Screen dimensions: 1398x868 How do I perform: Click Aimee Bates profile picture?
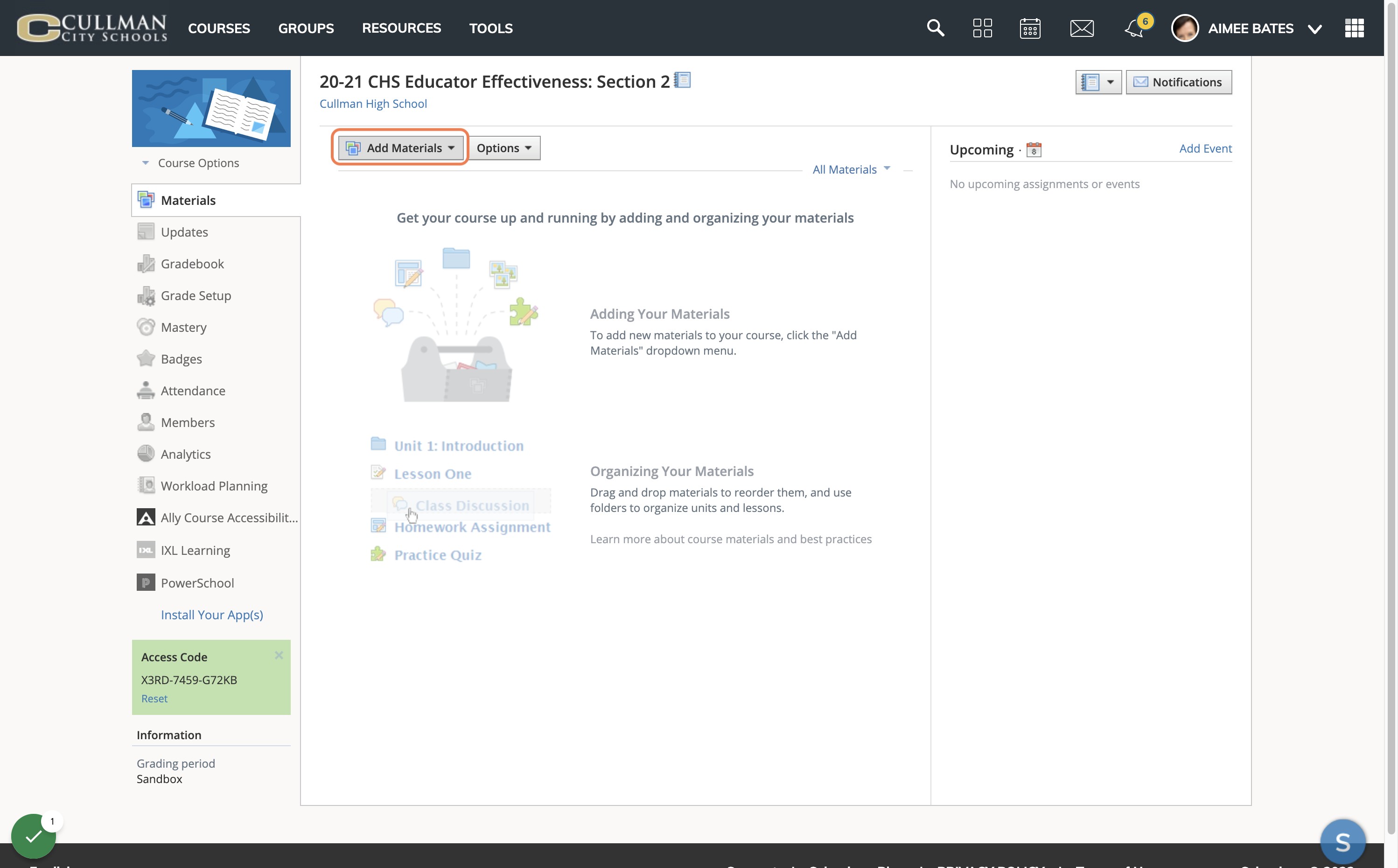click(1185, 28)
